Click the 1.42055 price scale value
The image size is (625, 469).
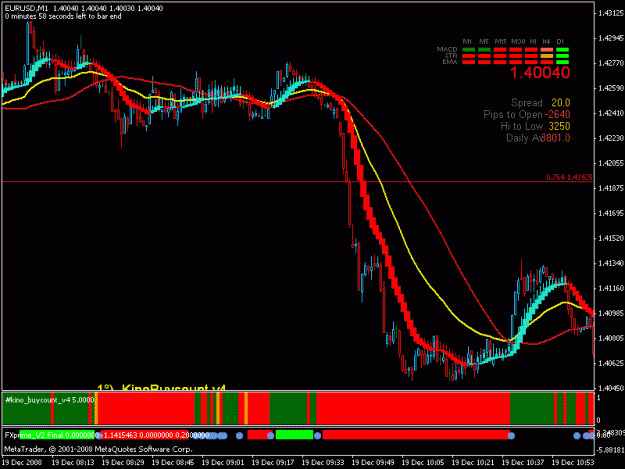(610, 163)
